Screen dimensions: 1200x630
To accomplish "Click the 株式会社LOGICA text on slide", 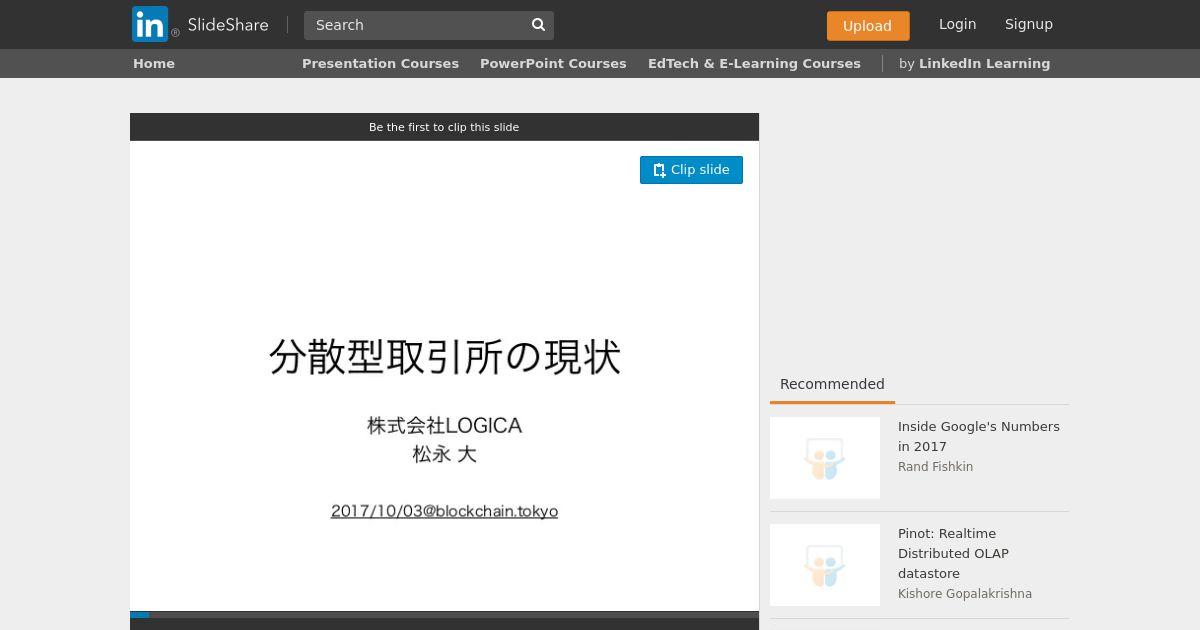I will coord(445,425).
